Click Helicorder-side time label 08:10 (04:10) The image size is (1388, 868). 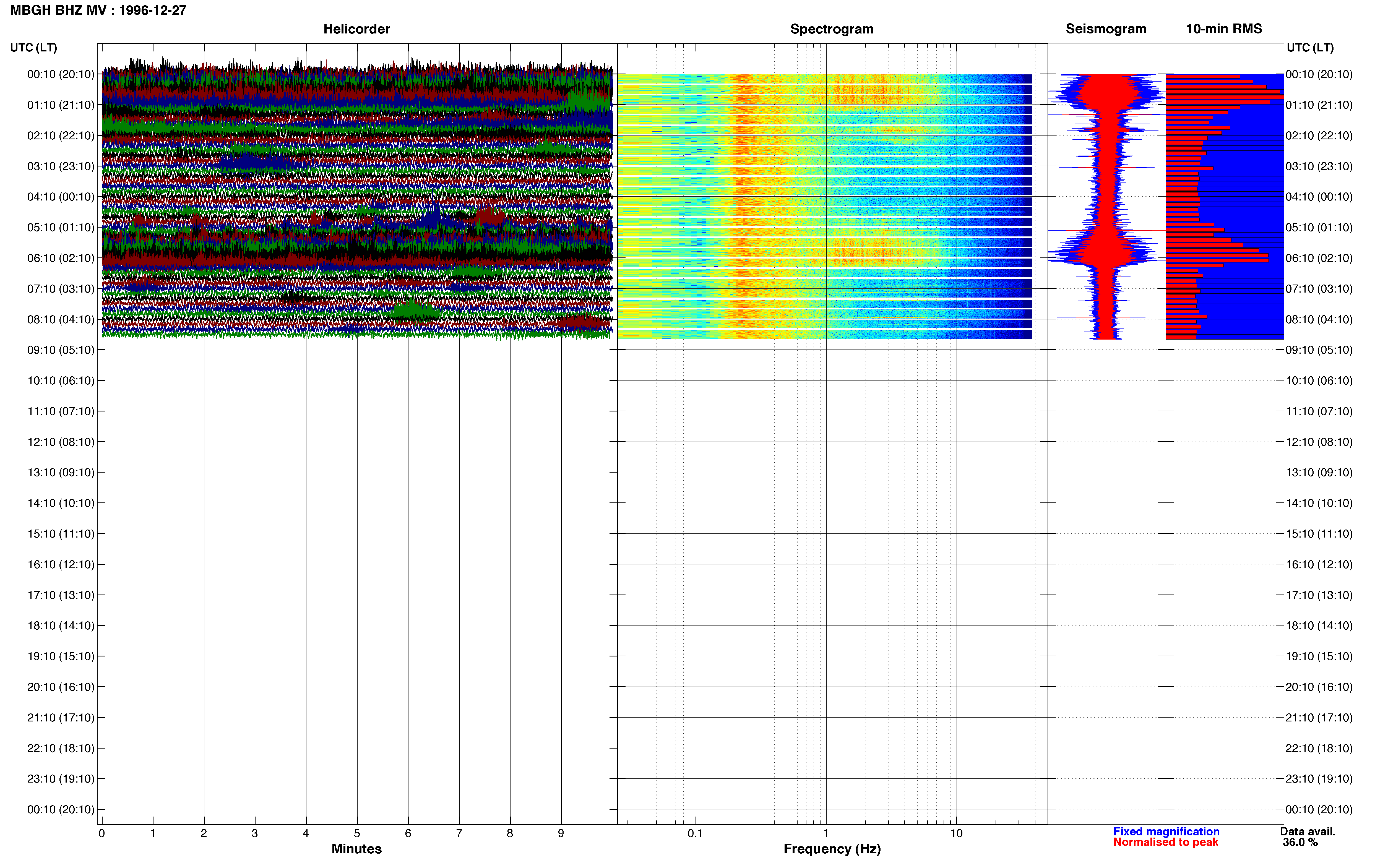point(61,319)
